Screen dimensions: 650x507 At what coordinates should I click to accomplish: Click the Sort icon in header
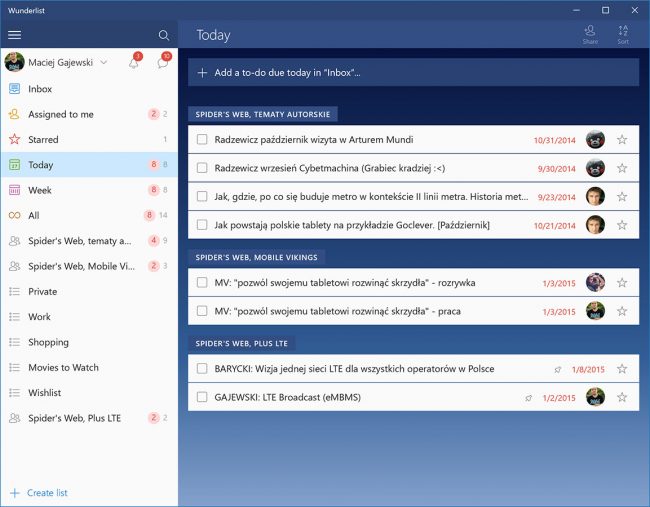(x=623, y=35)
